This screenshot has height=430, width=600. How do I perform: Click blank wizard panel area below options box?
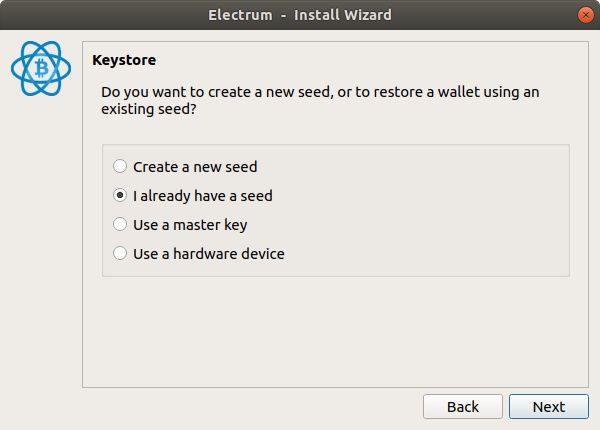(x=335, y=331)
